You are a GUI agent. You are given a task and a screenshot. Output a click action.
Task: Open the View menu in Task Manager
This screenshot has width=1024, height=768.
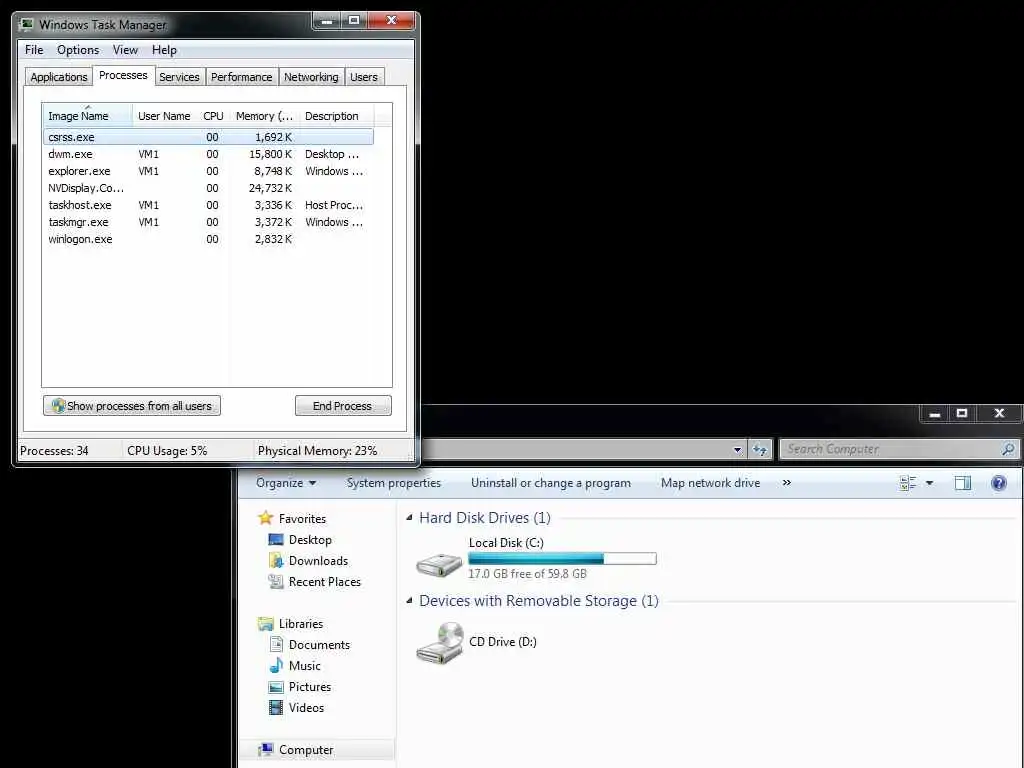(x=125, y=50)
